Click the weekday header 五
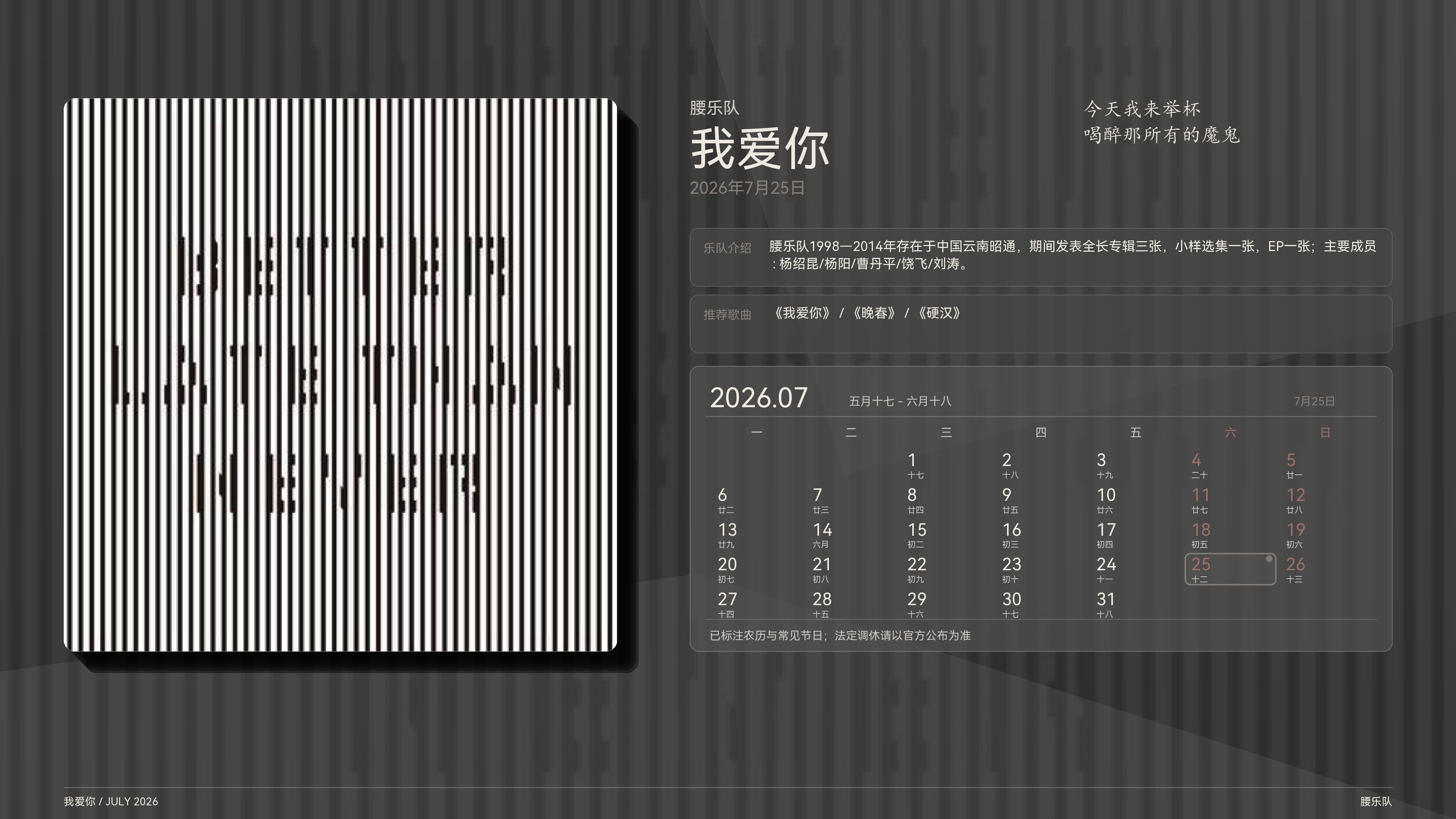1456x819 pixels. (1136, 432)
